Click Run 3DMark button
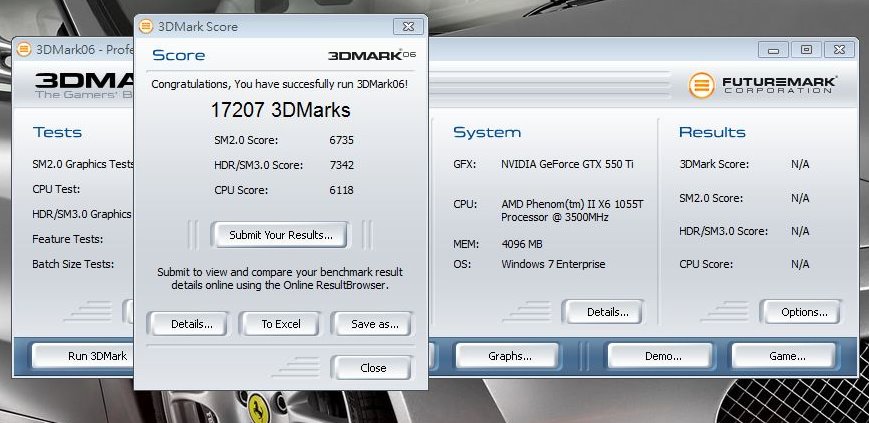Viewport: 869px width, 423px height. pos(83,356)
